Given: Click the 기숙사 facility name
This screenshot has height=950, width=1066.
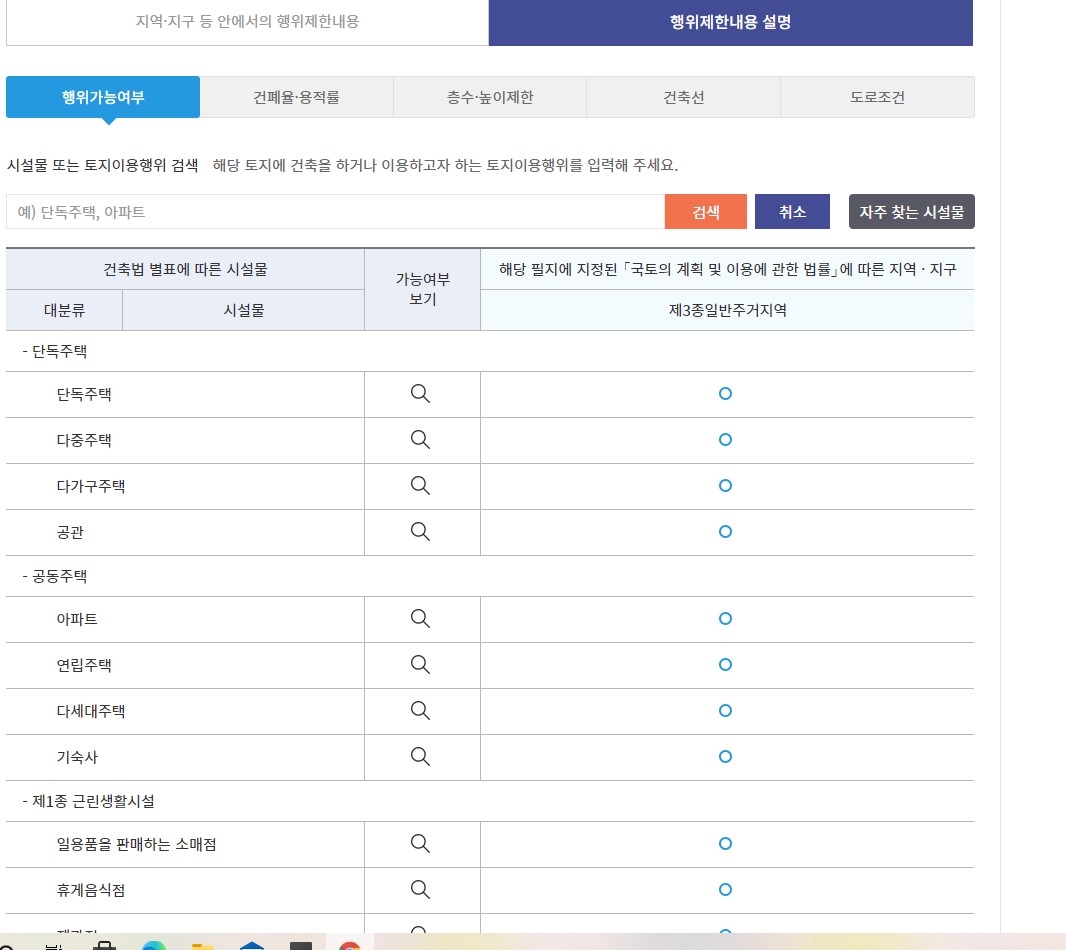Looking at the screenshot, I should coord(77,758).
